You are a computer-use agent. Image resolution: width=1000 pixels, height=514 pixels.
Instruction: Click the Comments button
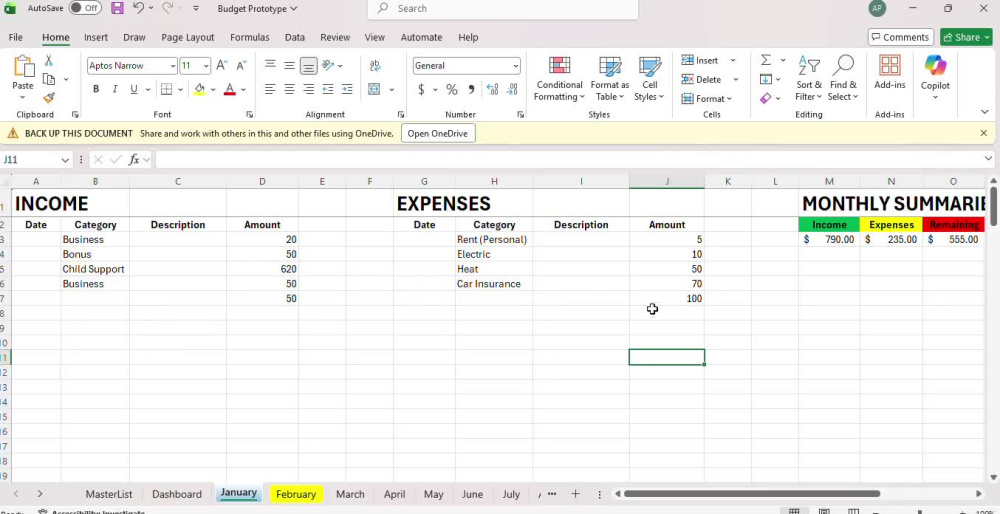point(901,37)
